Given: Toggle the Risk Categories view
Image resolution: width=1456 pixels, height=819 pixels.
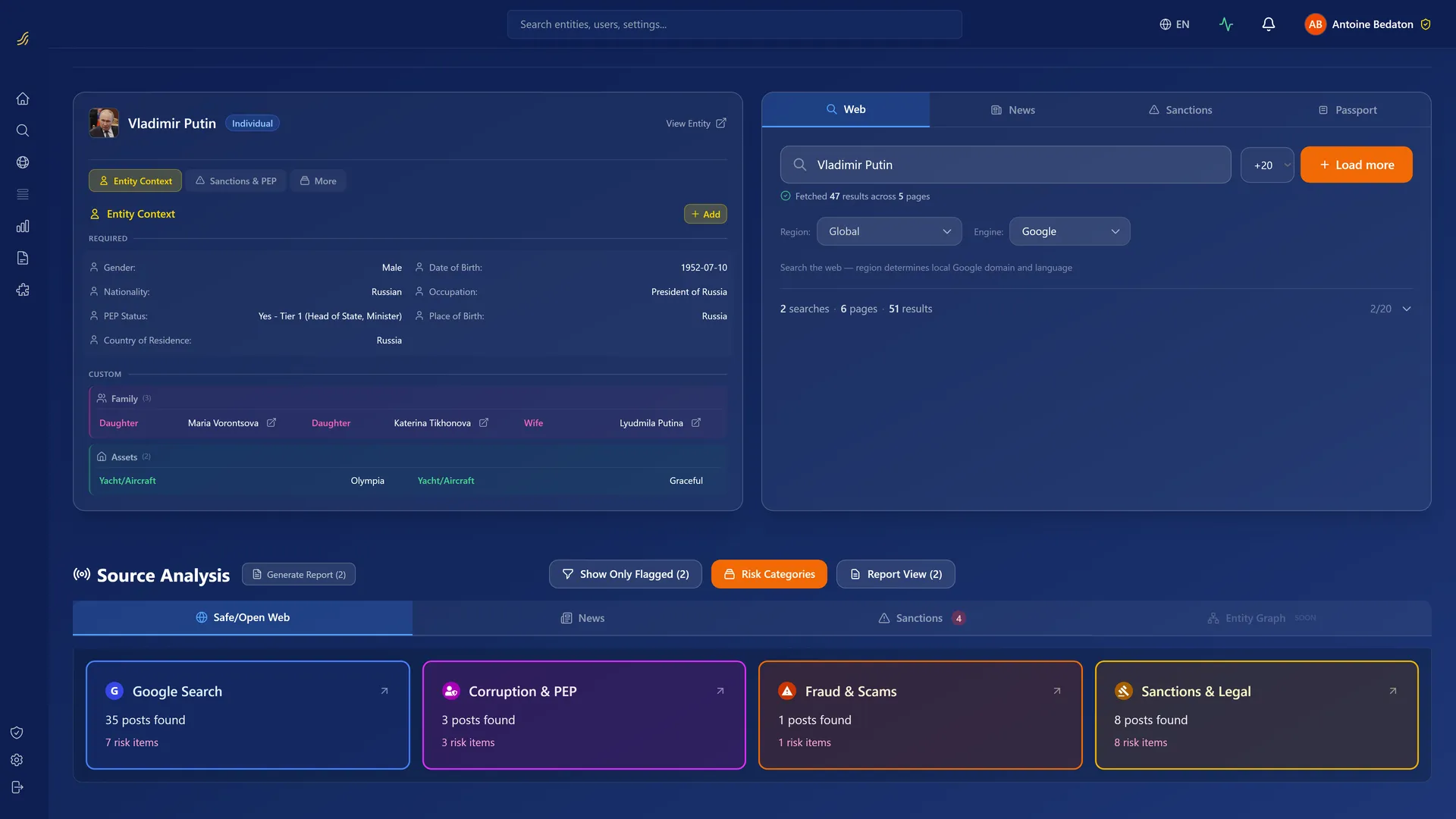Looking at the screenshot, I should click(769, 574).
